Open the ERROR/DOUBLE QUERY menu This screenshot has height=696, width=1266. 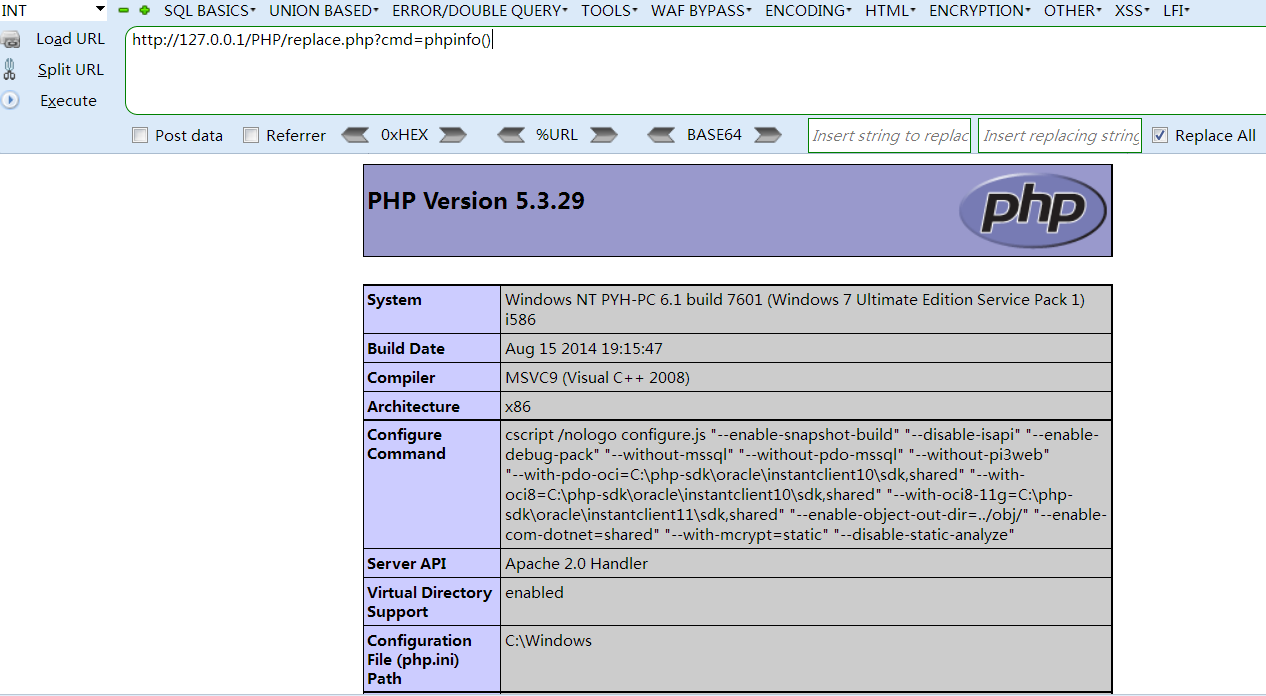point(480,10)
